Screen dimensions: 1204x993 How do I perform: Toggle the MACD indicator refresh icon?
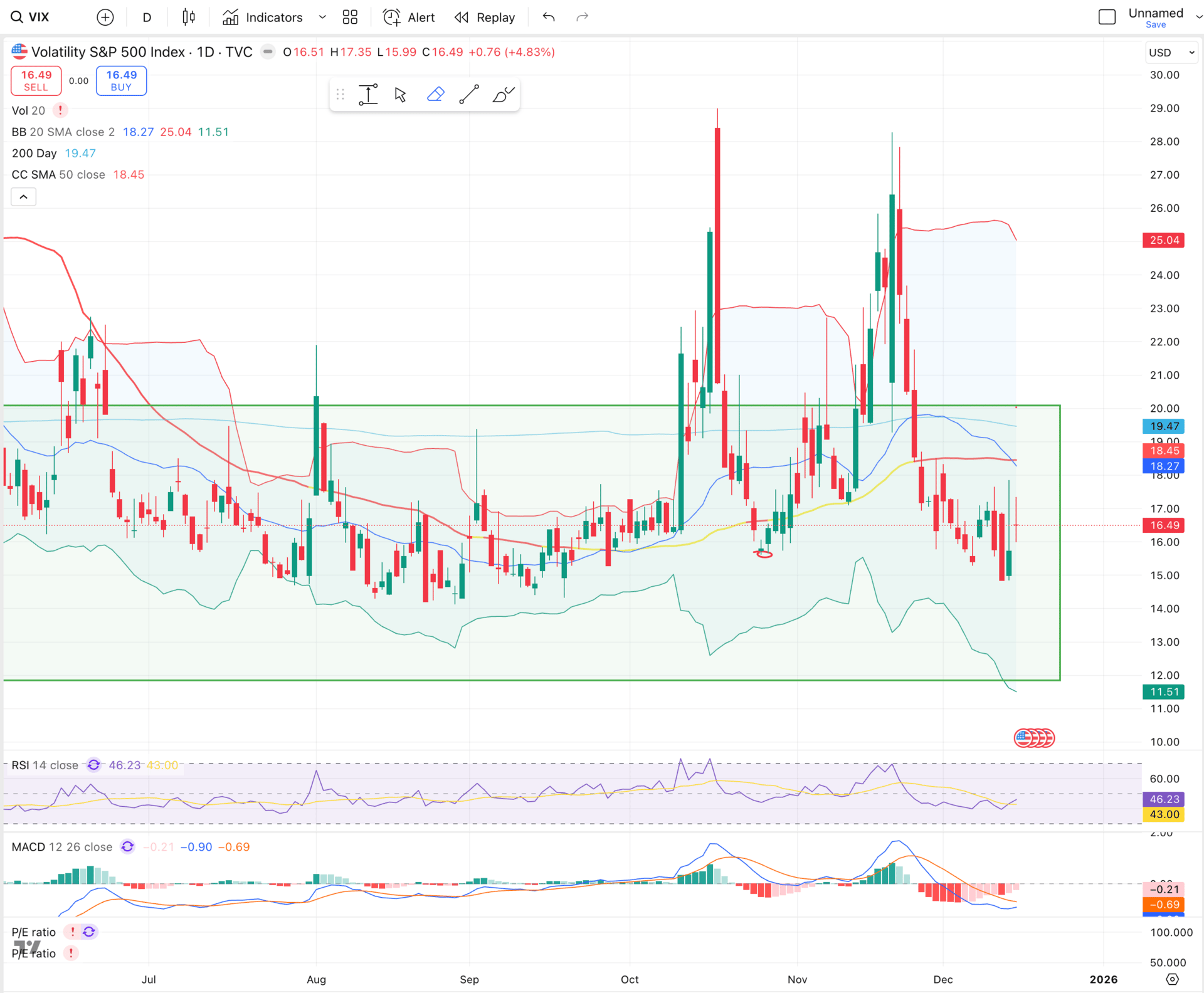coord(127,847)
